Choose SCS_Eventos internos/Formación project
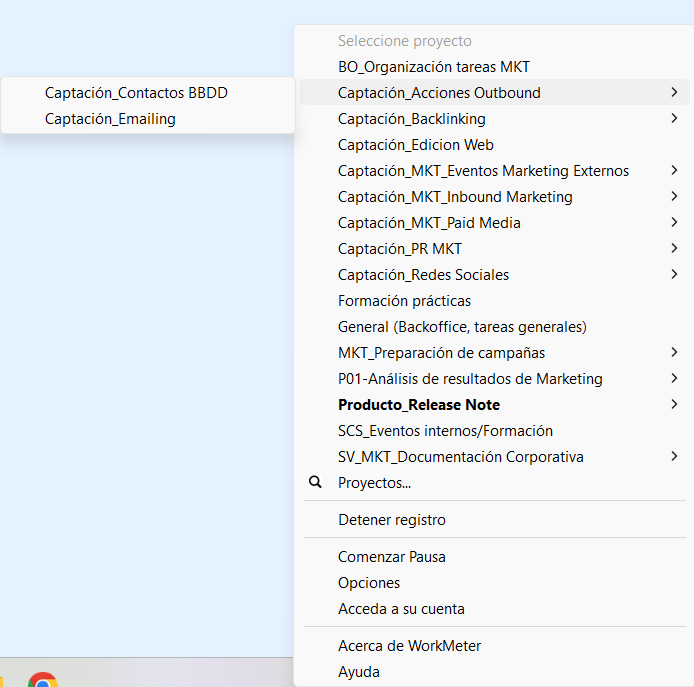 (x=445, y=431)
